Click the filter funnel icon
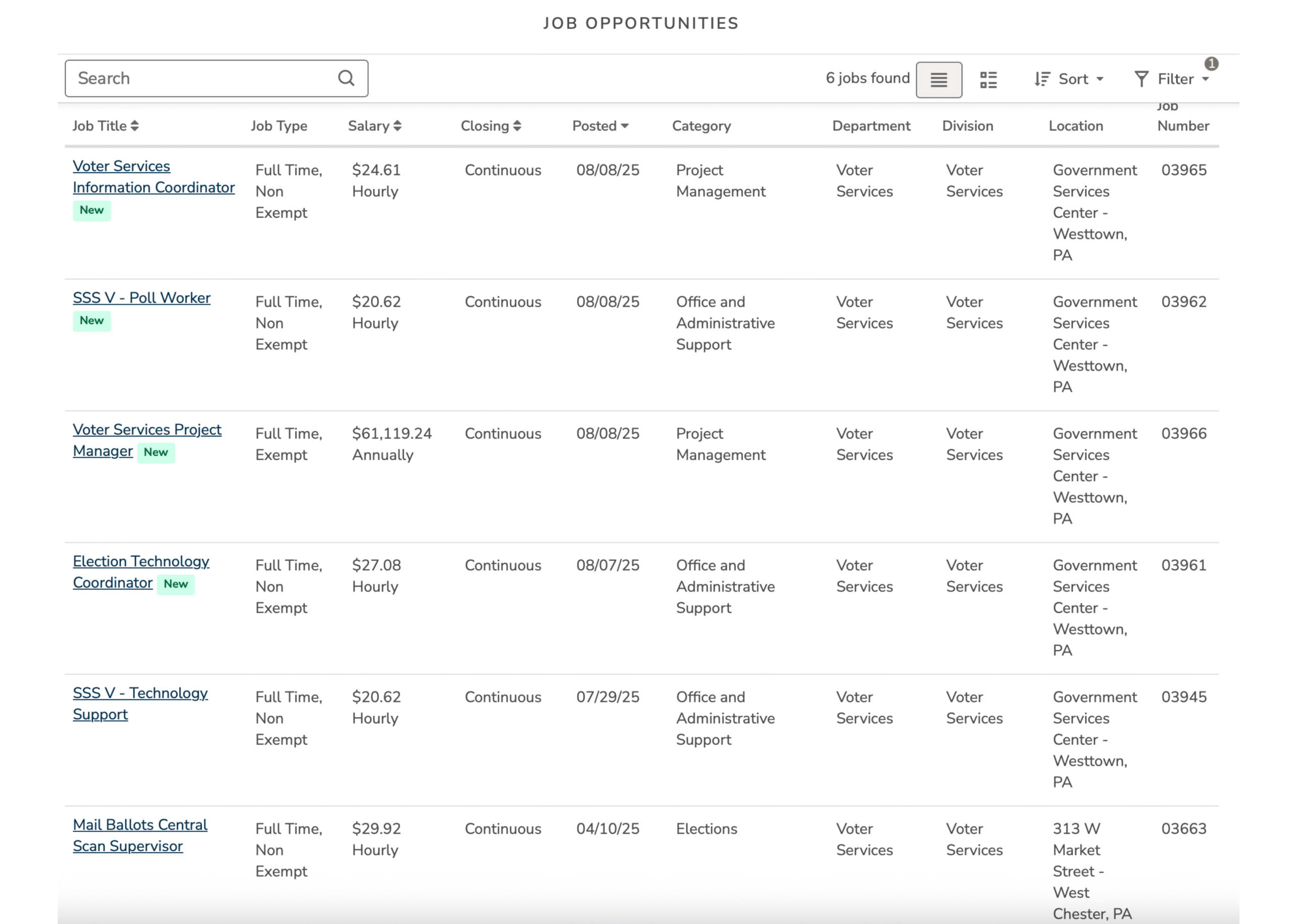The width and height of the screenshot is (1293, 924). (1140, 79)
